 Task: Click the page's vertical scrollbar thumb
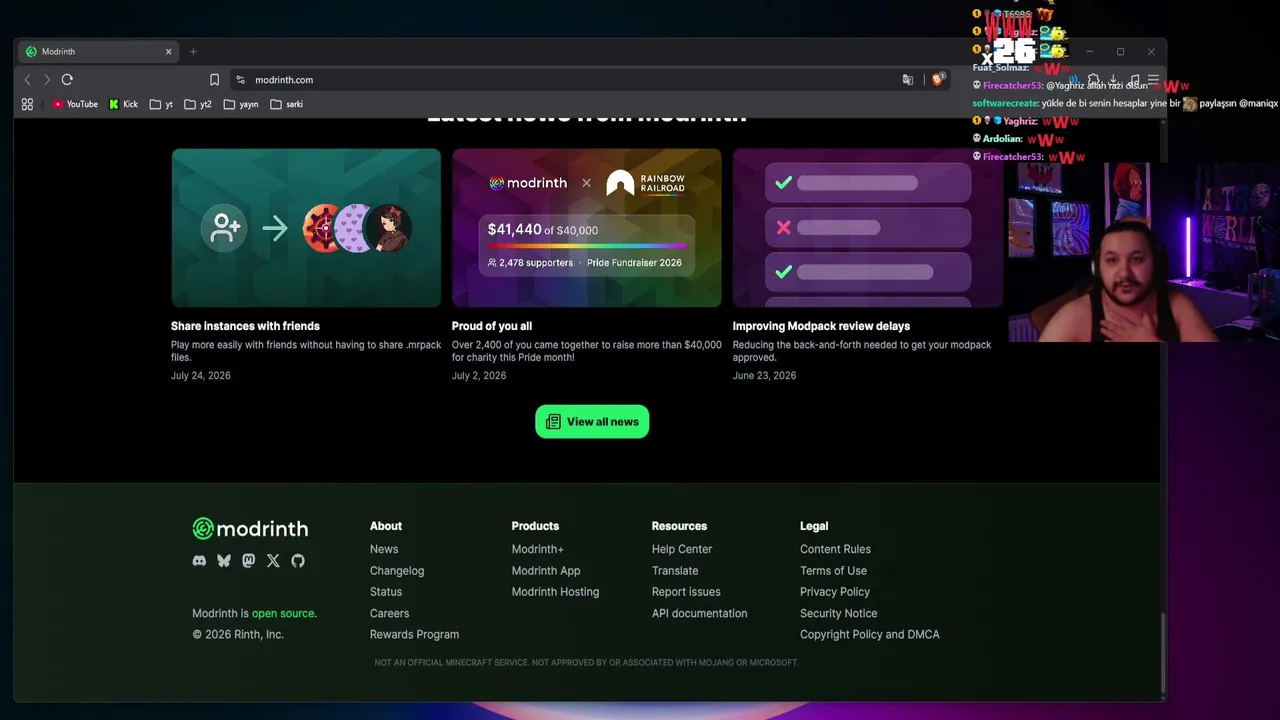(x=1162, y=652)
